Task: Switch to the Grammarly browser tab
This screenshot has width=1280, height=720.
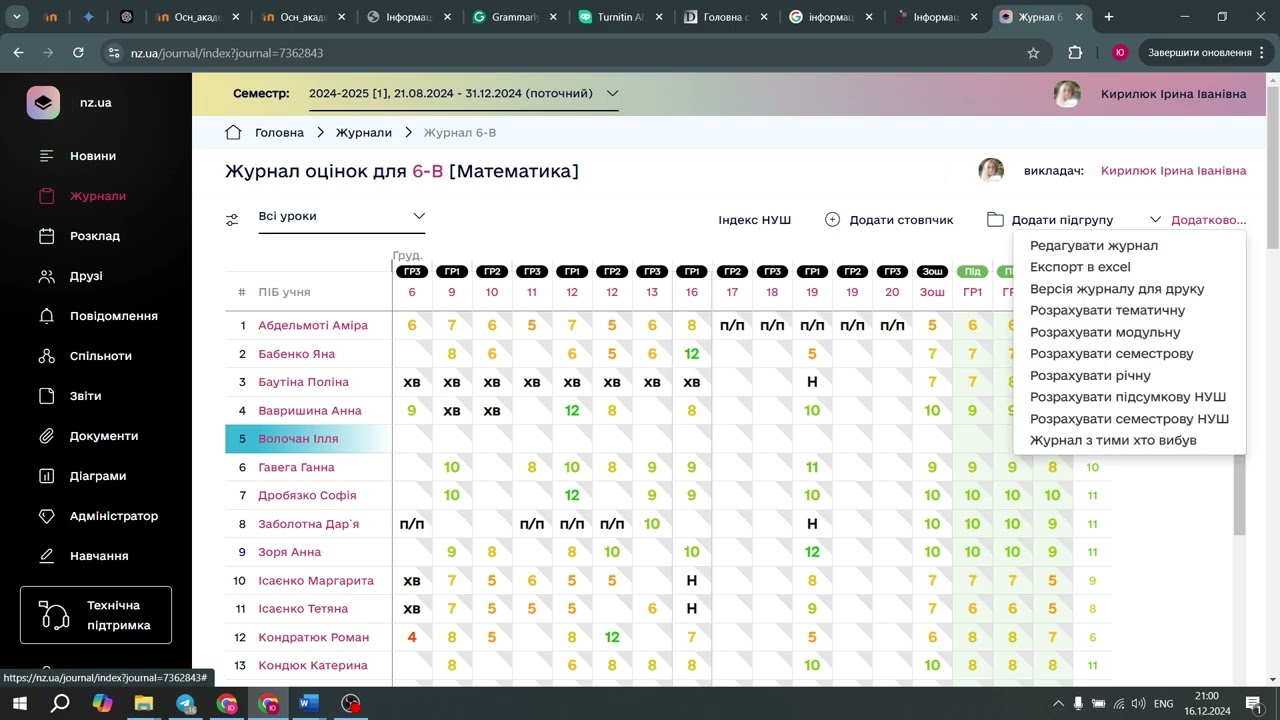Action: click(x=515, y=17)
